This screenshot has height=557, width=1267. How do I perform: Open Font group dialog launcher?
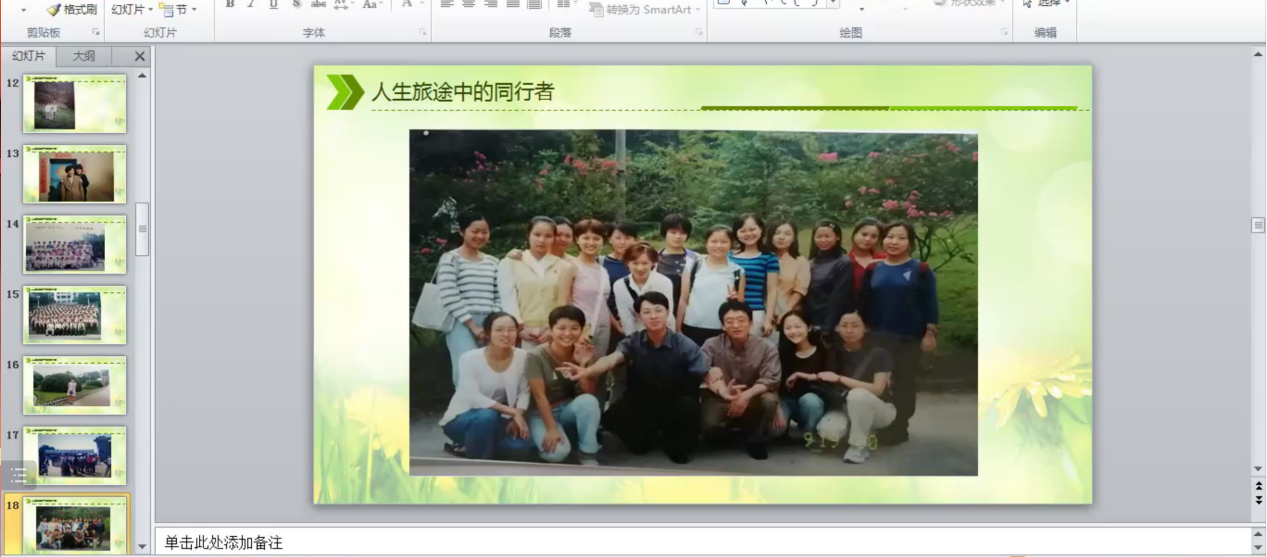coord(423,33)
